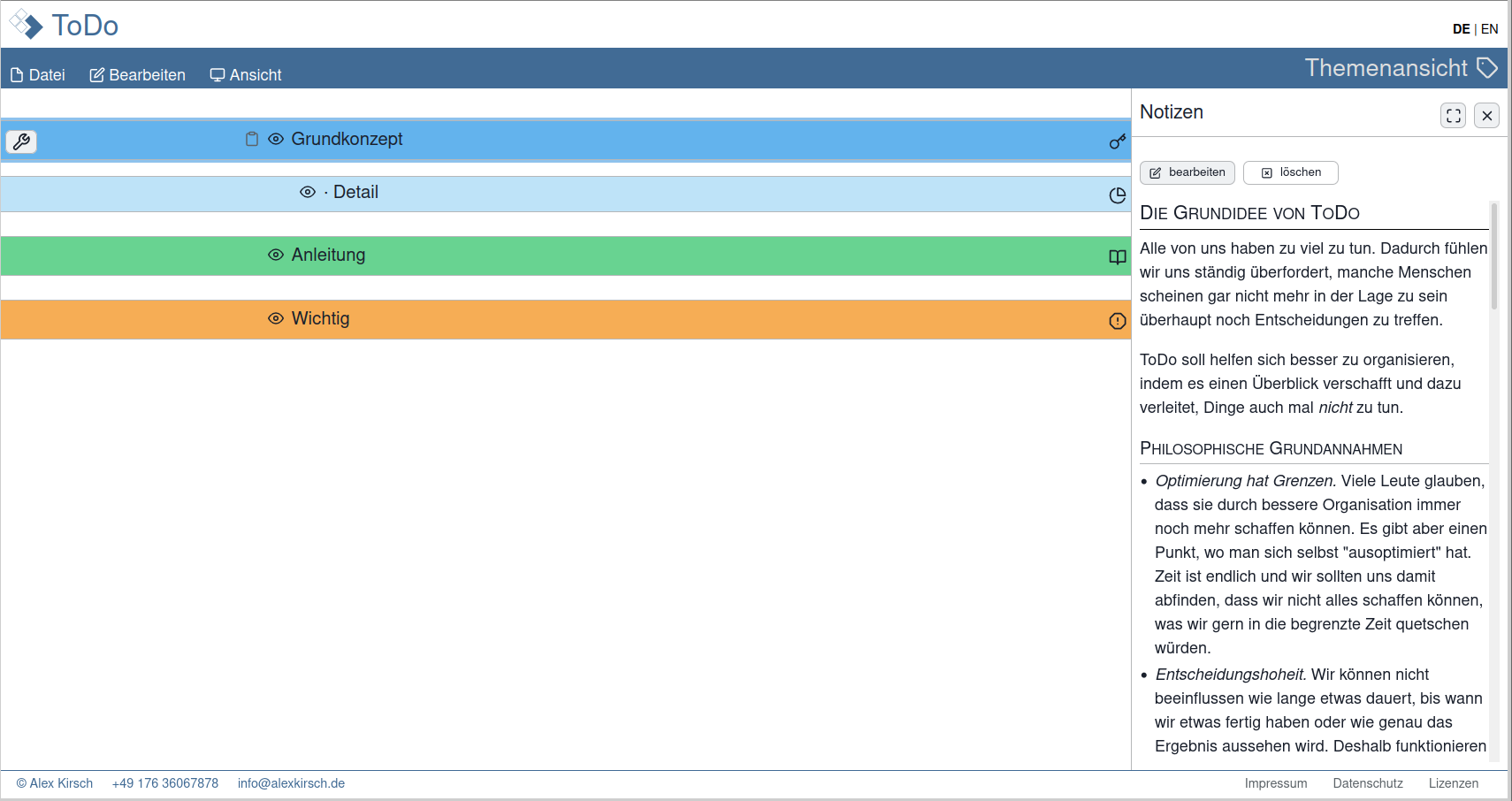Switch language to EN
Viewport: 1512px width, 801px height.
pyautogui.click(x=1490, y=29)
